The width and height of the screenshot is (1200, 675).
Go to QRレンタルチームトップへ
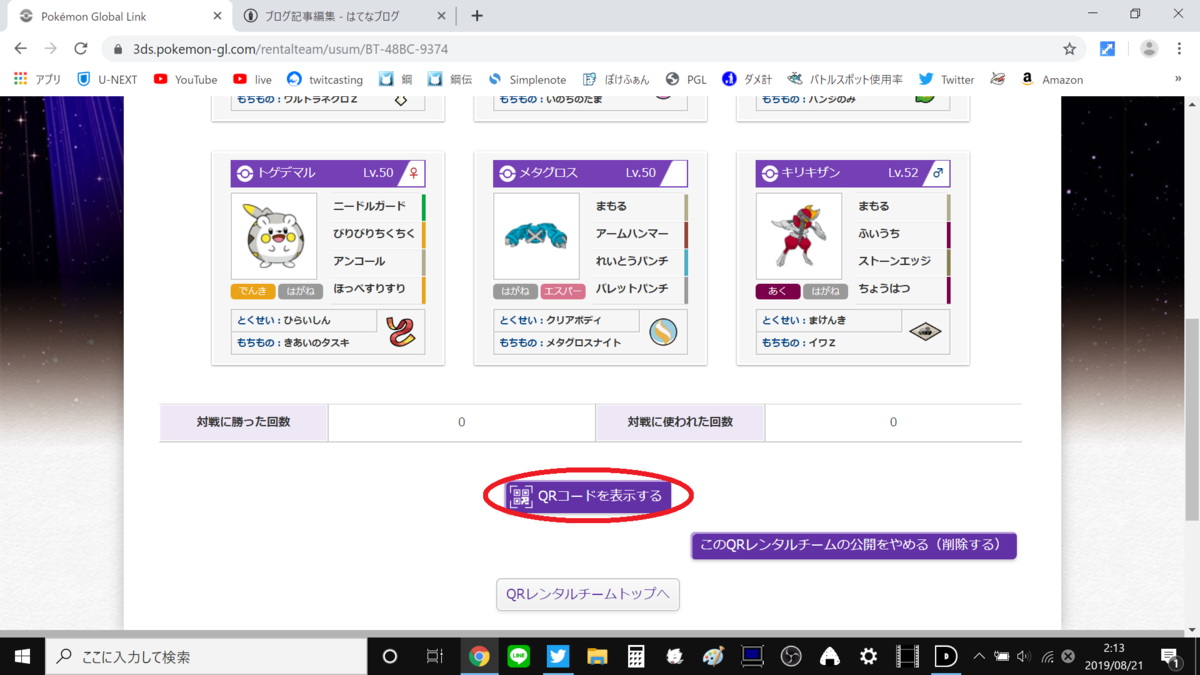588,594
